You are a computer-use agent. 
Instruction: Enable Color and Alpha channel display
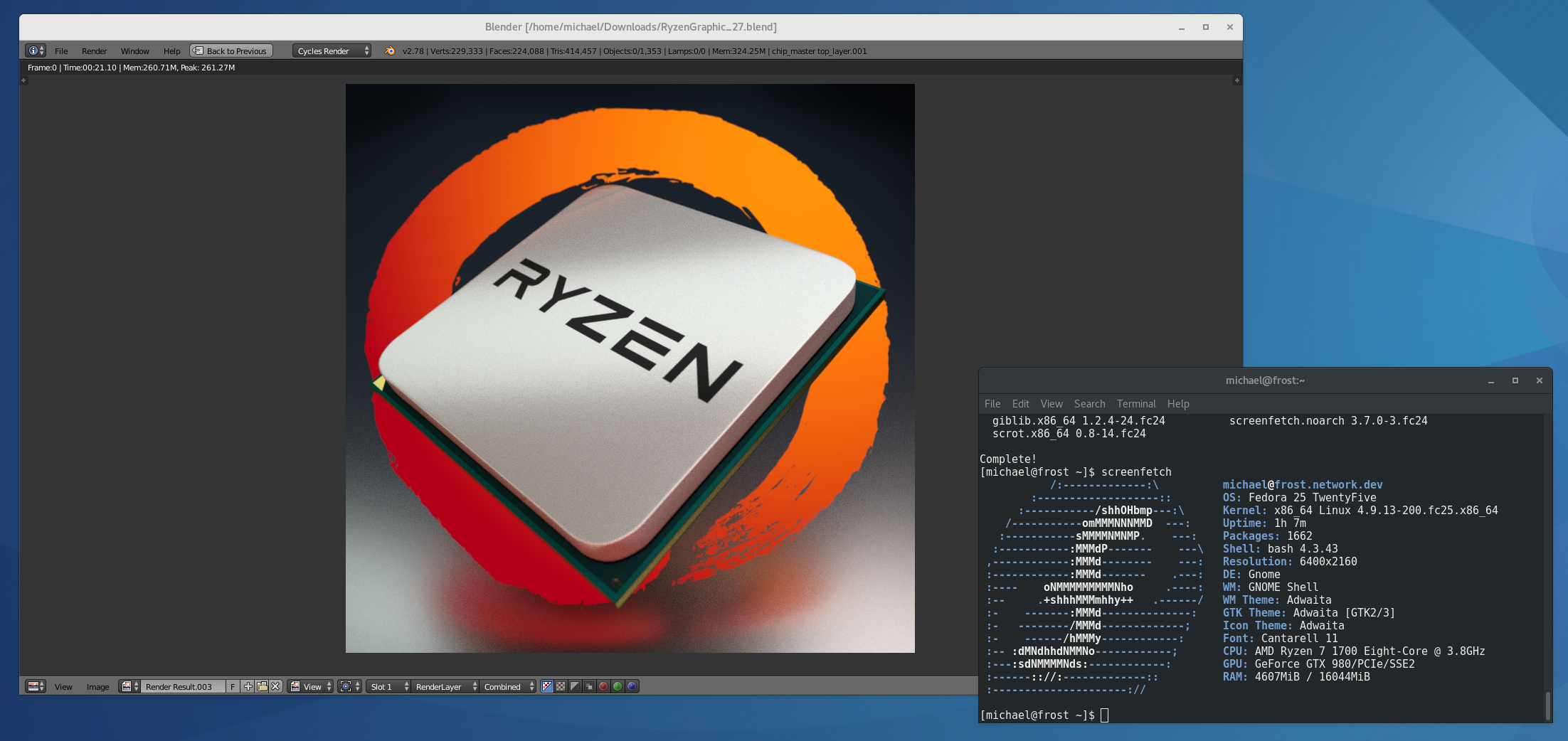pos(546,686)
